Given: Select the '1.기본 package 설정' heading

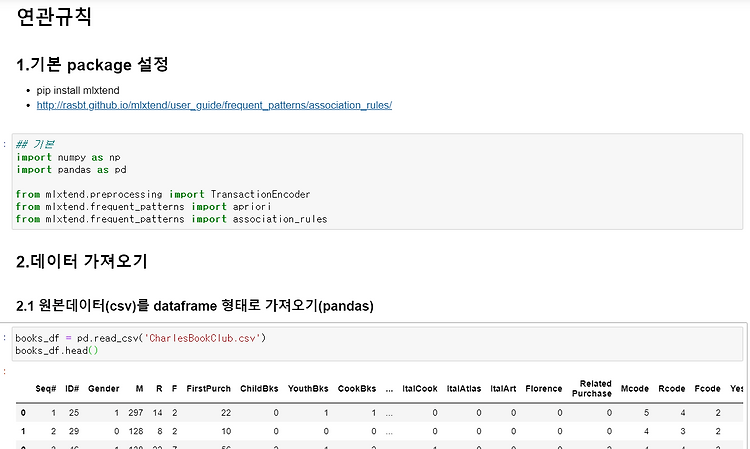Looking at the screenshot, I should point(92,65).
